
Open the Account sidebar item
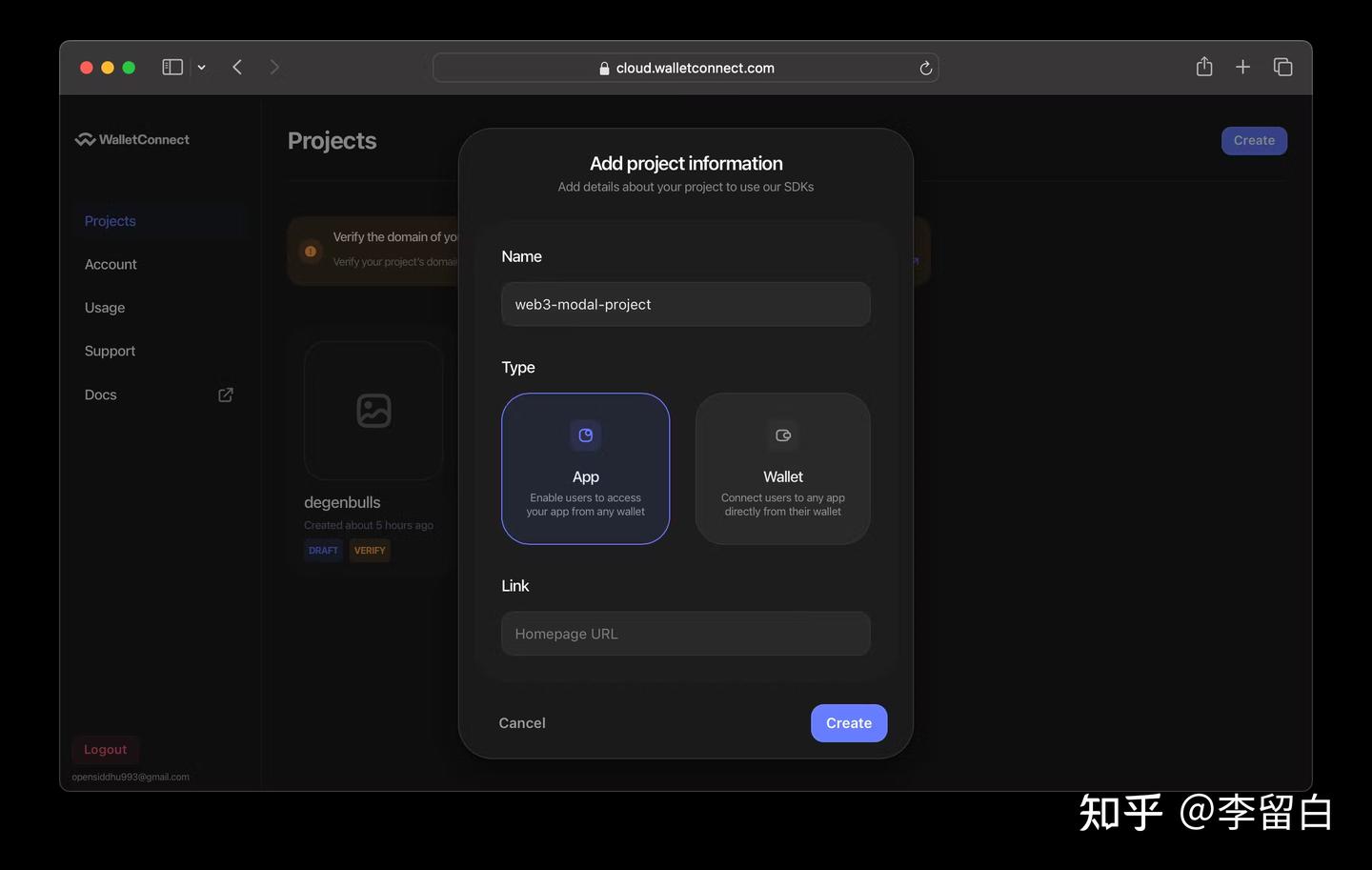111,264
